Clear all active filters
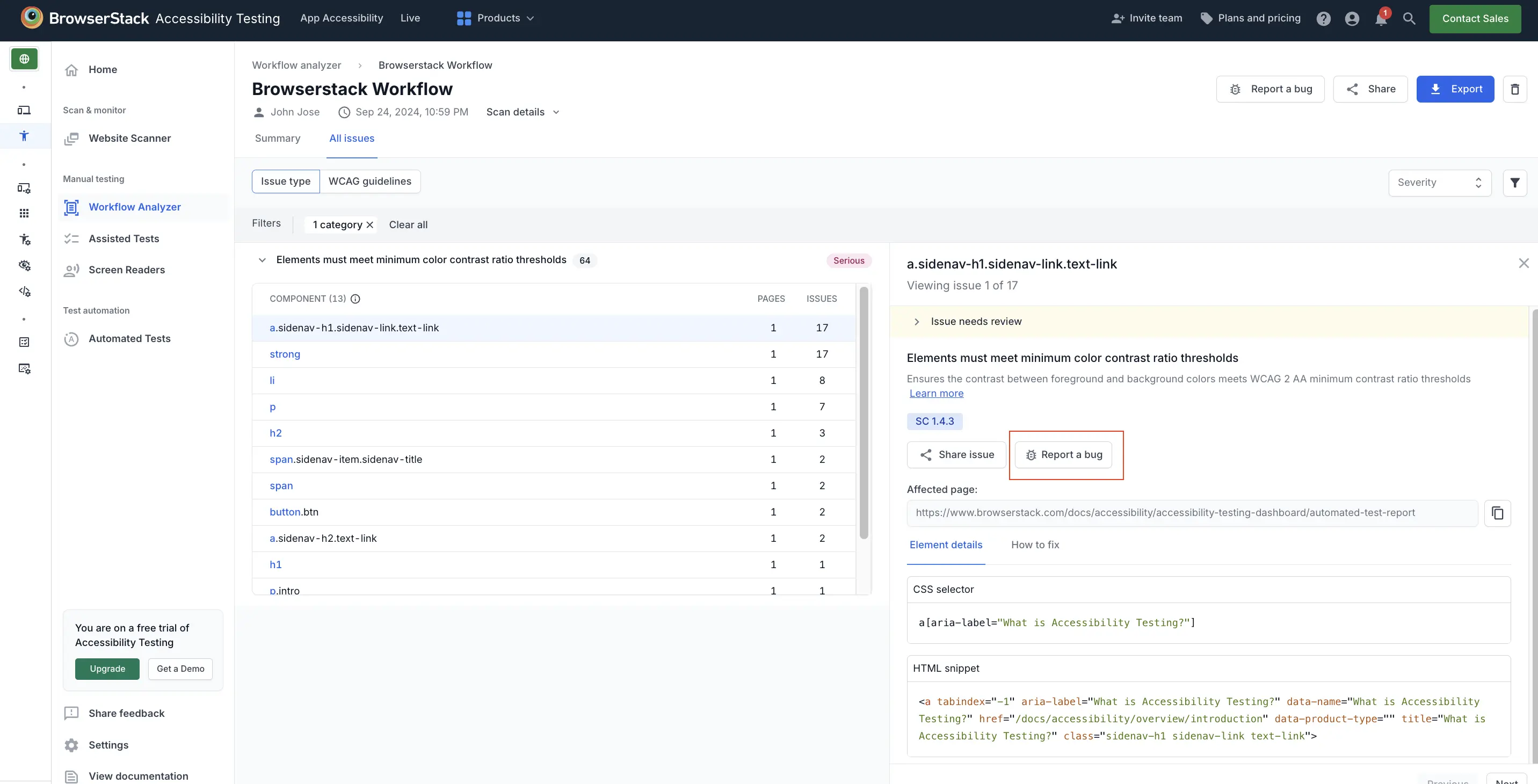 click(407, 224)
